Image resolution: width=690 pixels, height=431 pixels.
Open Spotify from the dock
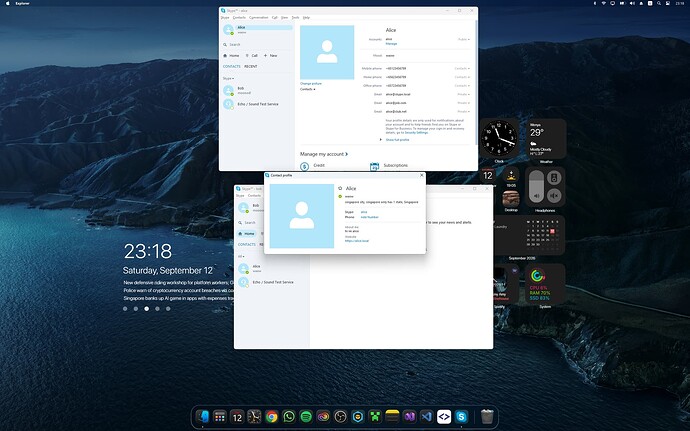tap(306, 416)
